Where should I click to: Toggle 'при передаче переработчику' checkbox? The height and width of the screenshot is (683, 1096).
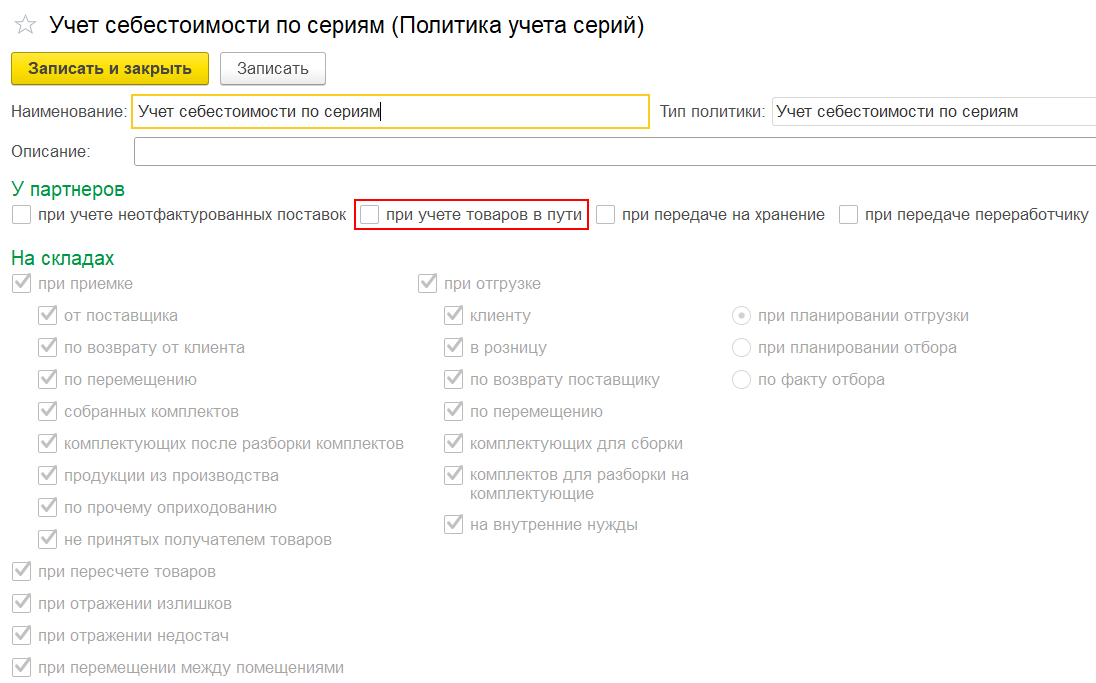849,214
